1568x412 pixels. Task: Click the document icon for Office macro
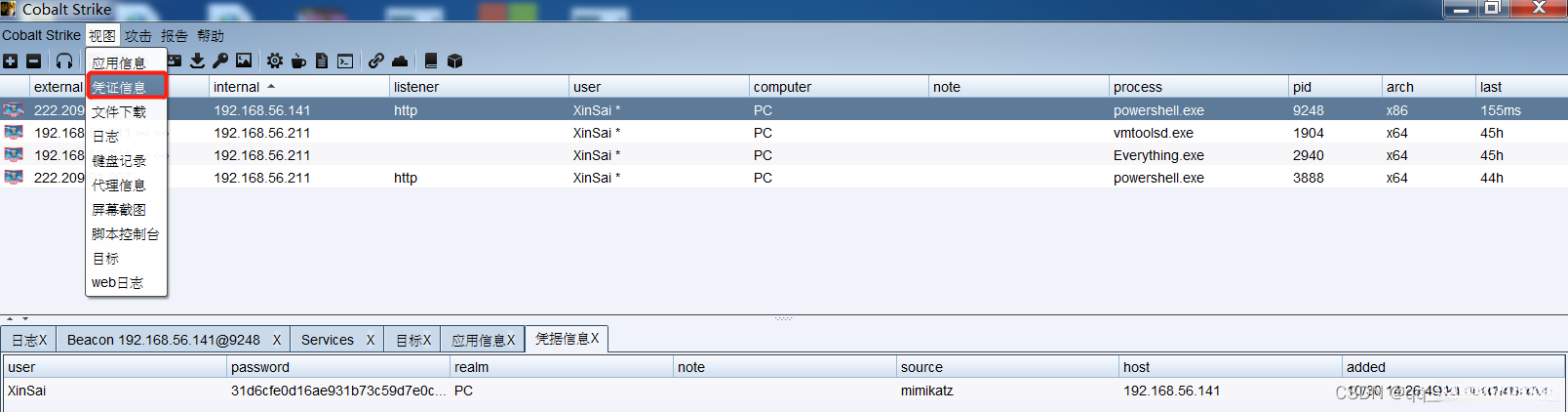322,61
